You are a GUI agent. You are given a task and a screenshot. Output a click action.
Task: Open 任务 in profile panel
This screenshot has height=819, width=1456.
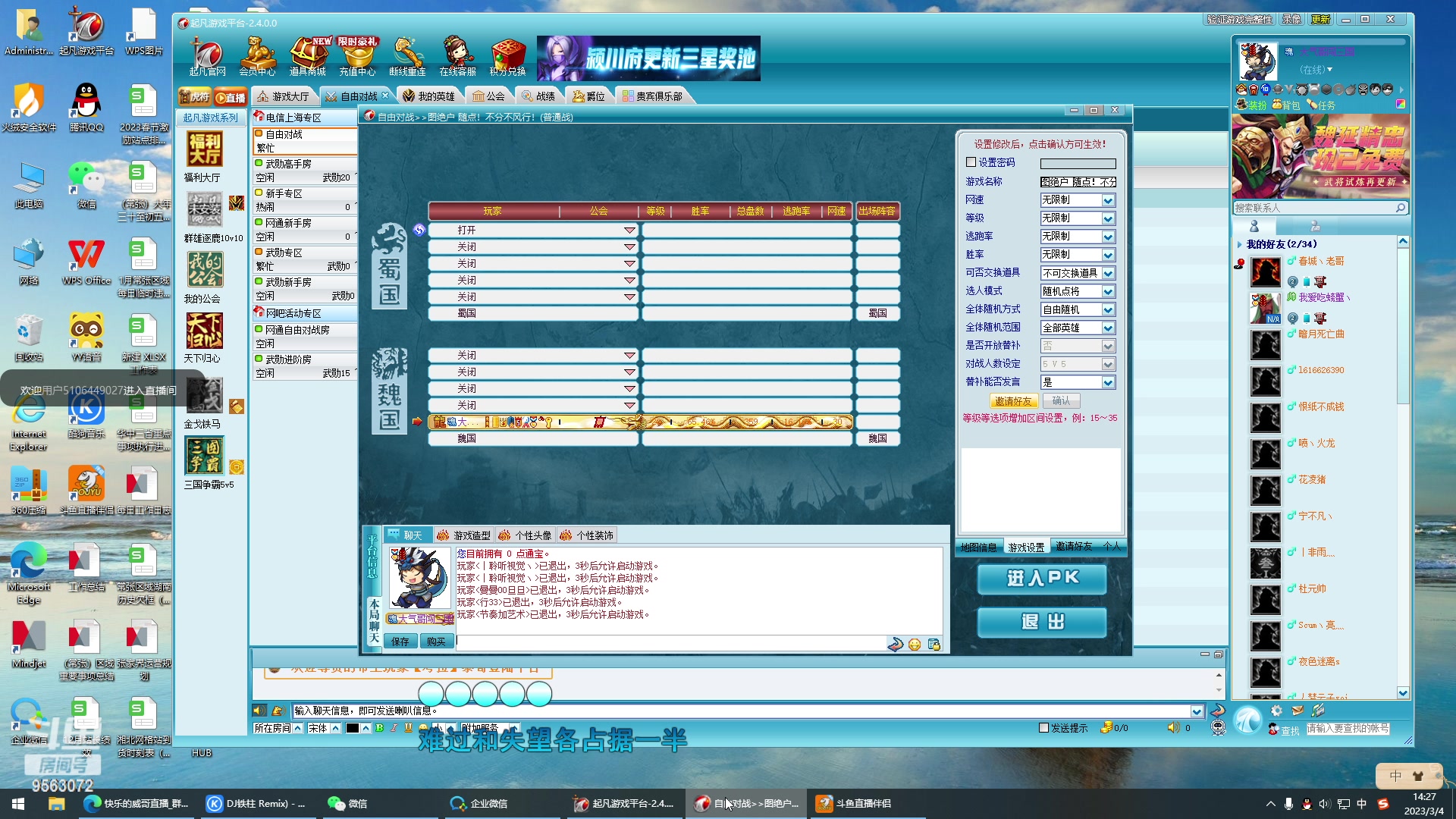click(1321, 105)
